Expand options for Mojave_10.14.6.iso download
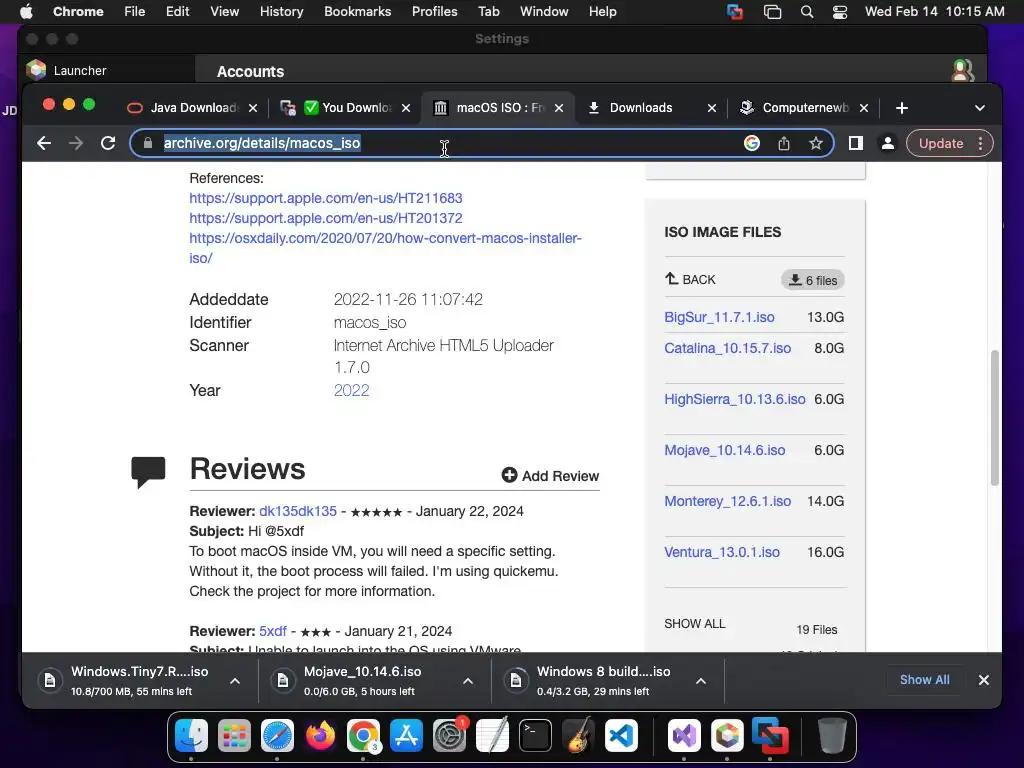The width and height of the screenshot is (1024, 768). (468, 680)
